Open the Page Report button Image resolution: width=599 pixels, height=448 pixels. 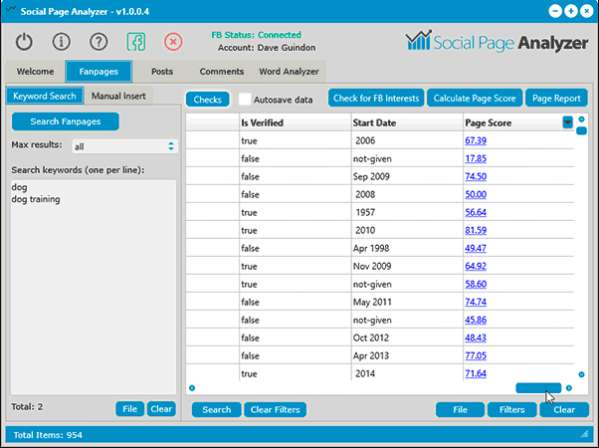[556, 98]
